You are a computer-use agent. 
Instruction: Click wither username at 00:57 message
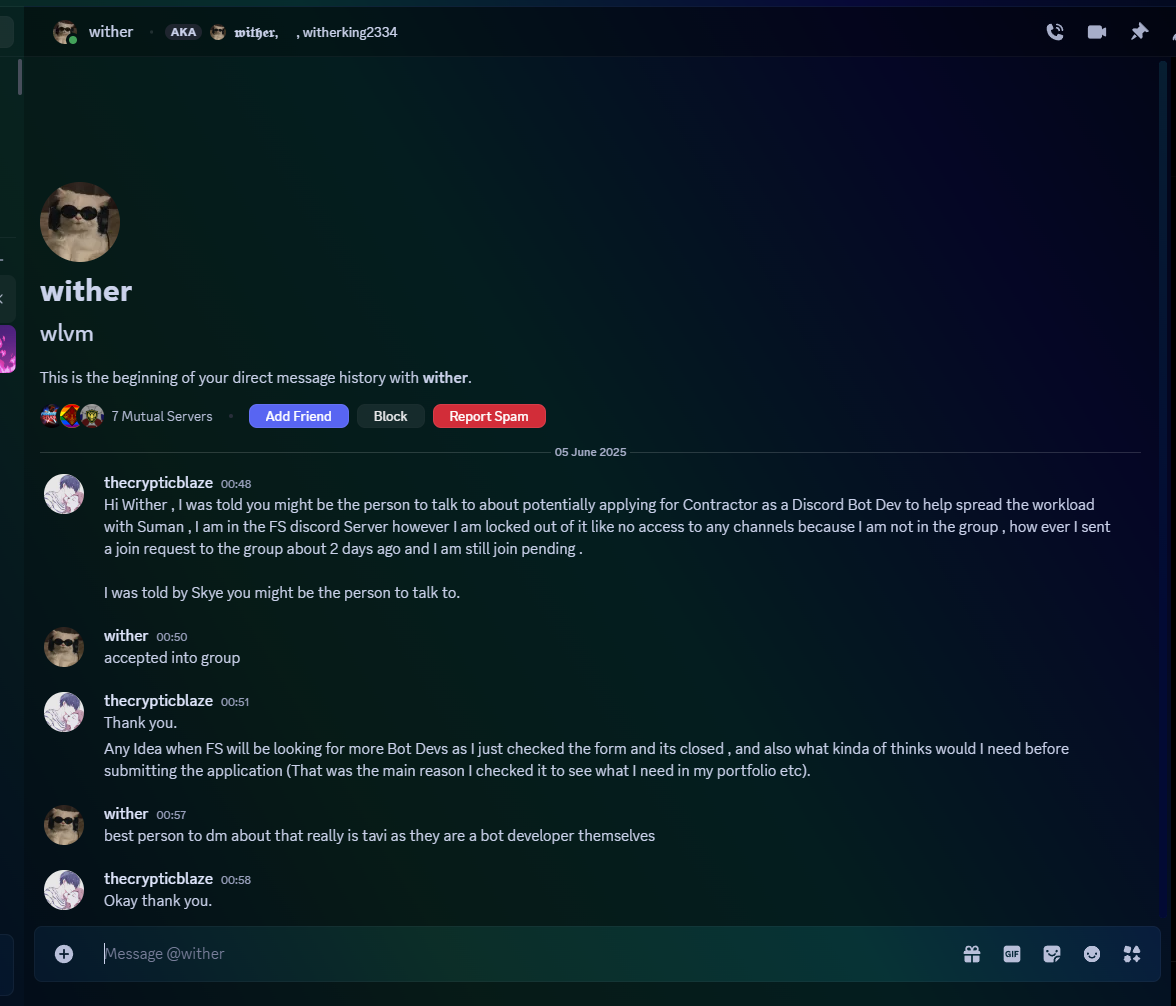pos(126,813)
